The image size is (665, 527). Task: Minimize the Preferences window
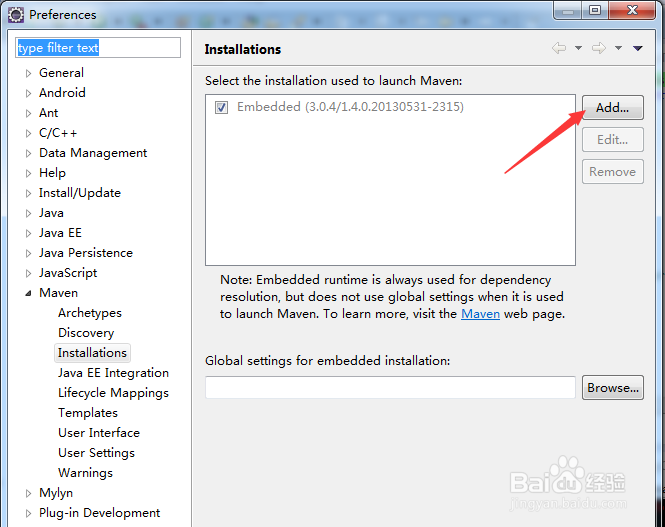pyautogui.click(x=568, y=11)
